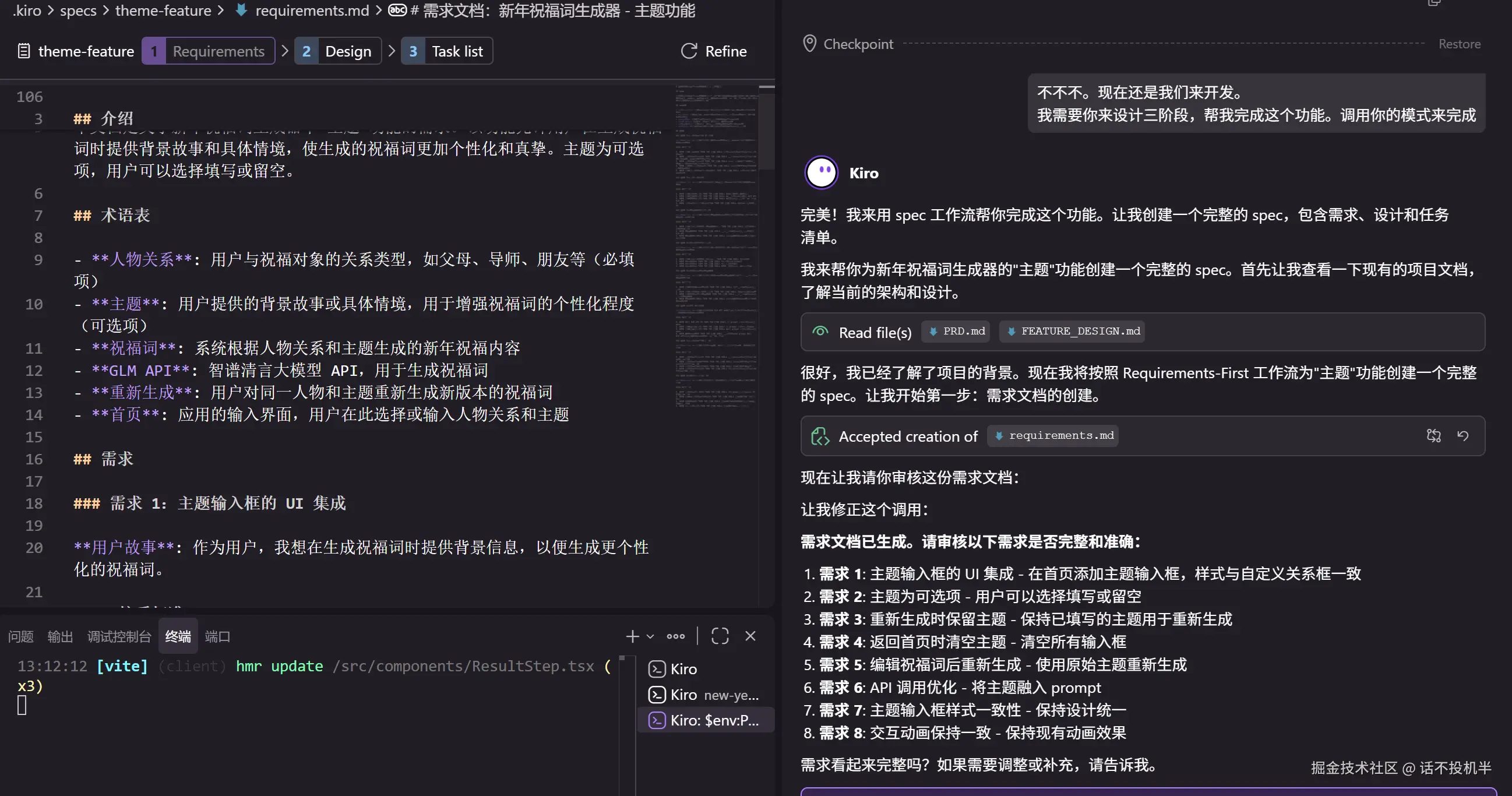
Task: Switch to the Task list step
Action: tap(447, 51)
